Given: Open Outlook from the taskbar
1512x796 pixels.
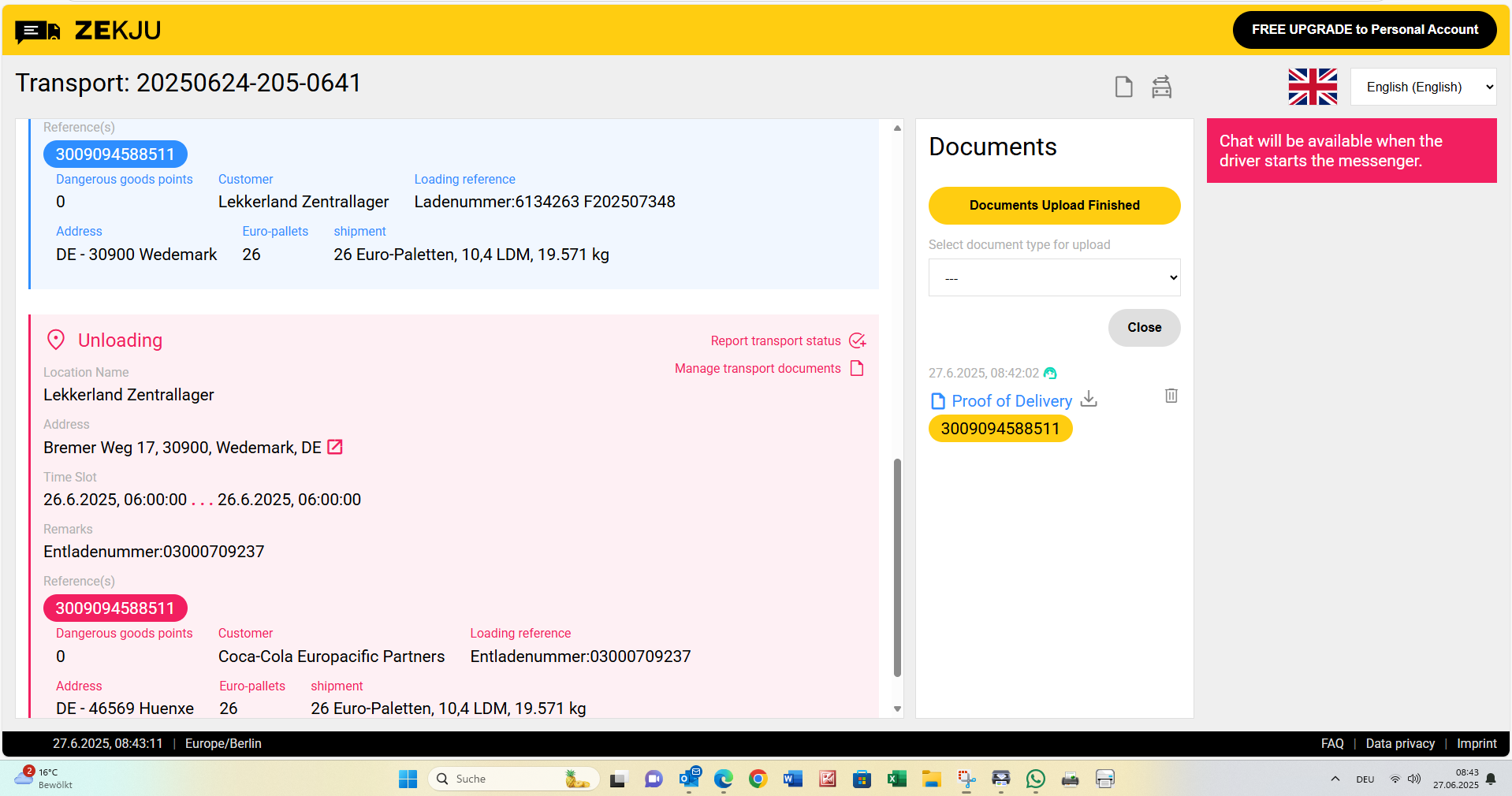Looking at the screenshot, I should pyautogui.click(x=690, y=779).
